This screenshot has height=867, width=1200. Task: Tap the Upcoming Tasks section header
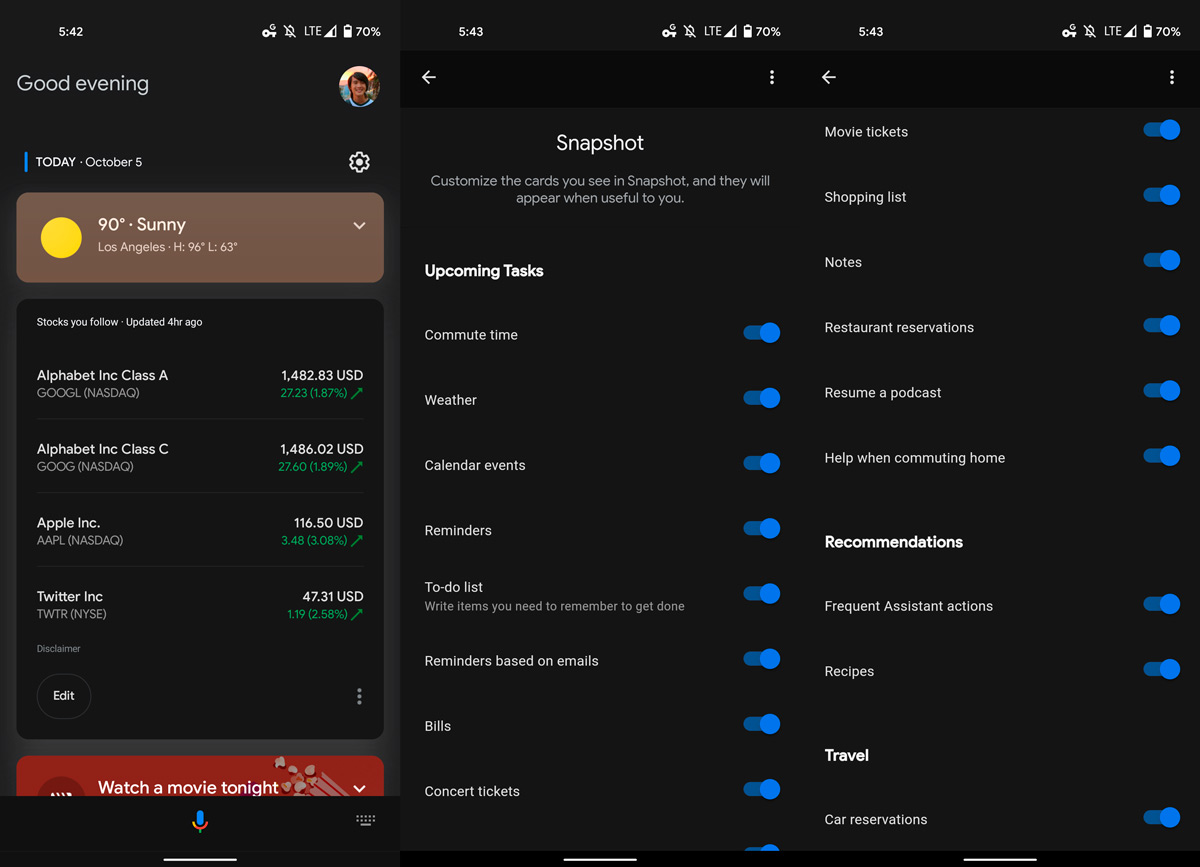(484, 271)
